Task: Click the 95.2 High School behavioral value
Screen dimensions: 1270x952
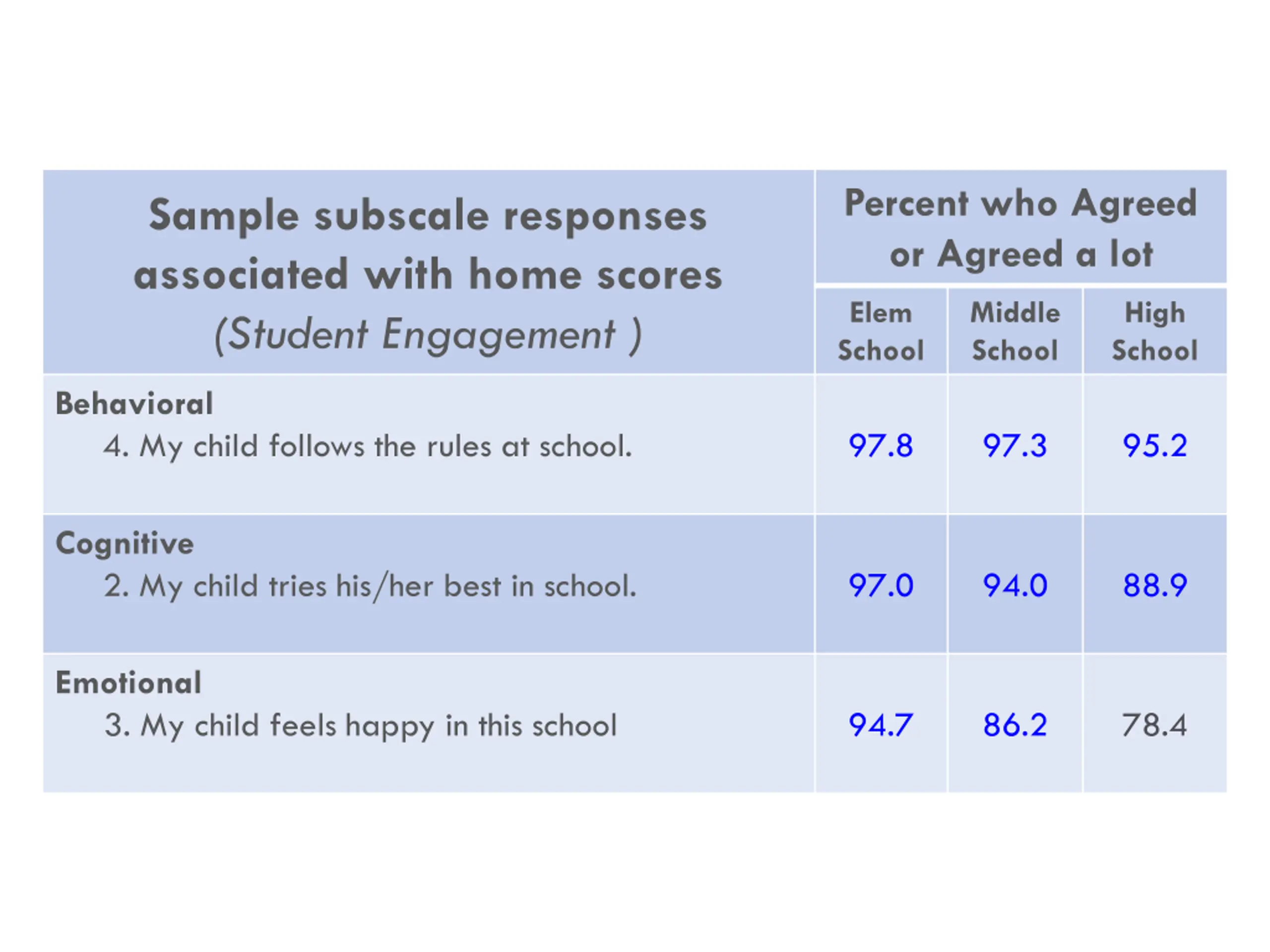Action: coord(1154,446)
